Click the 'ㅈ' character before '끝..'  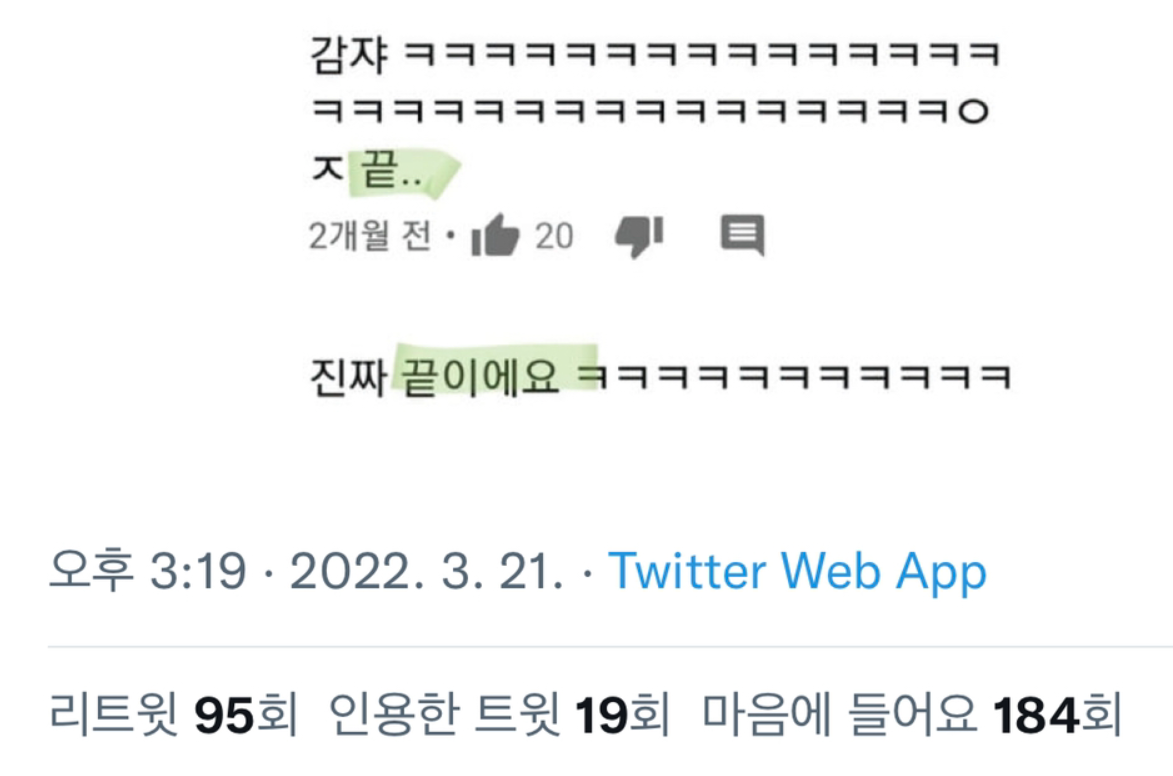[x=327, y=169]
